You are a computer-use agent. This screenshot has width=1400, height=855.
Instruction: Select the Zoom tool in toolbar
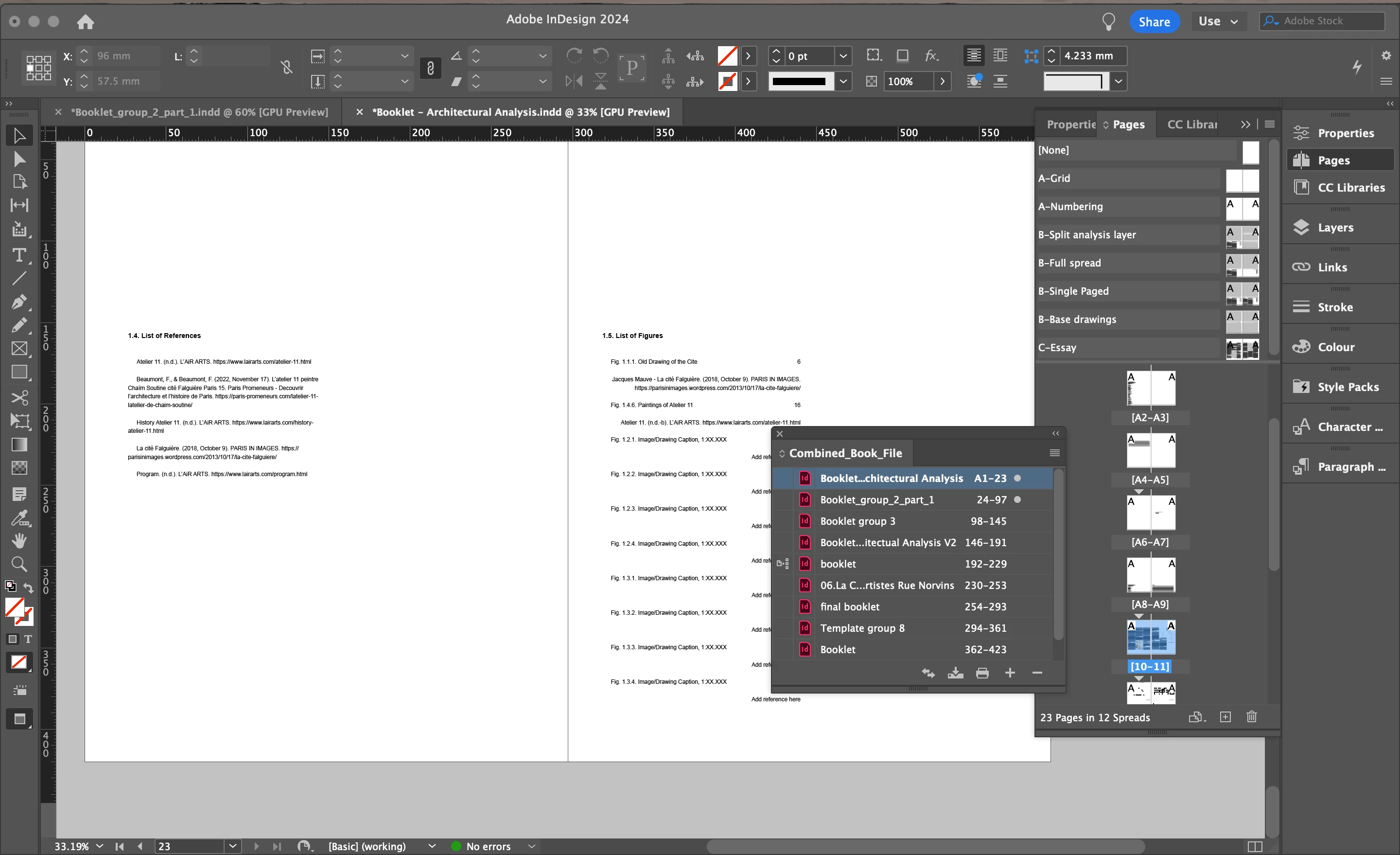[19, 564]
